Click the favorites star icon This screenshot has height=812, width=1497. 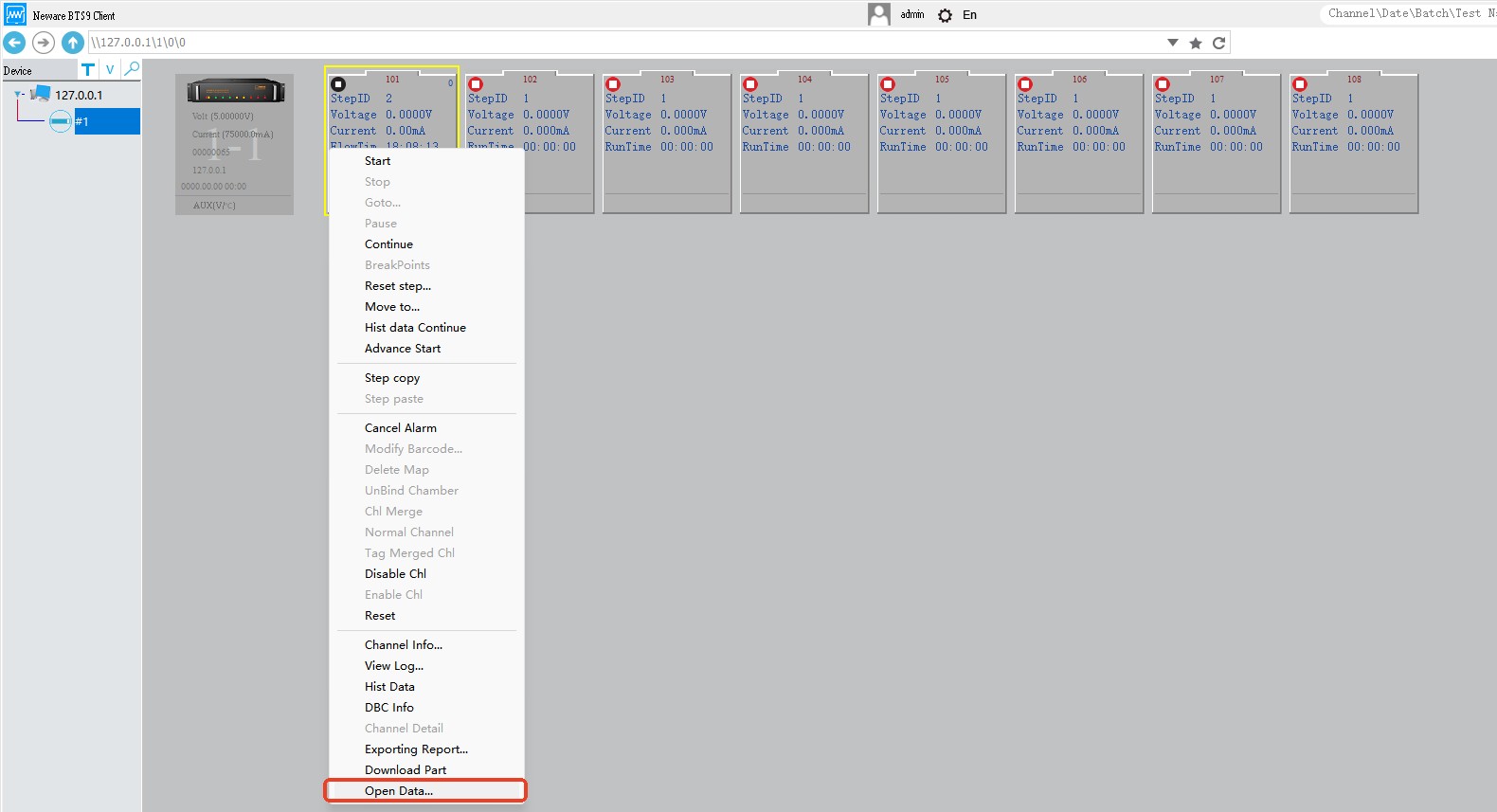tap(1196, 43)
